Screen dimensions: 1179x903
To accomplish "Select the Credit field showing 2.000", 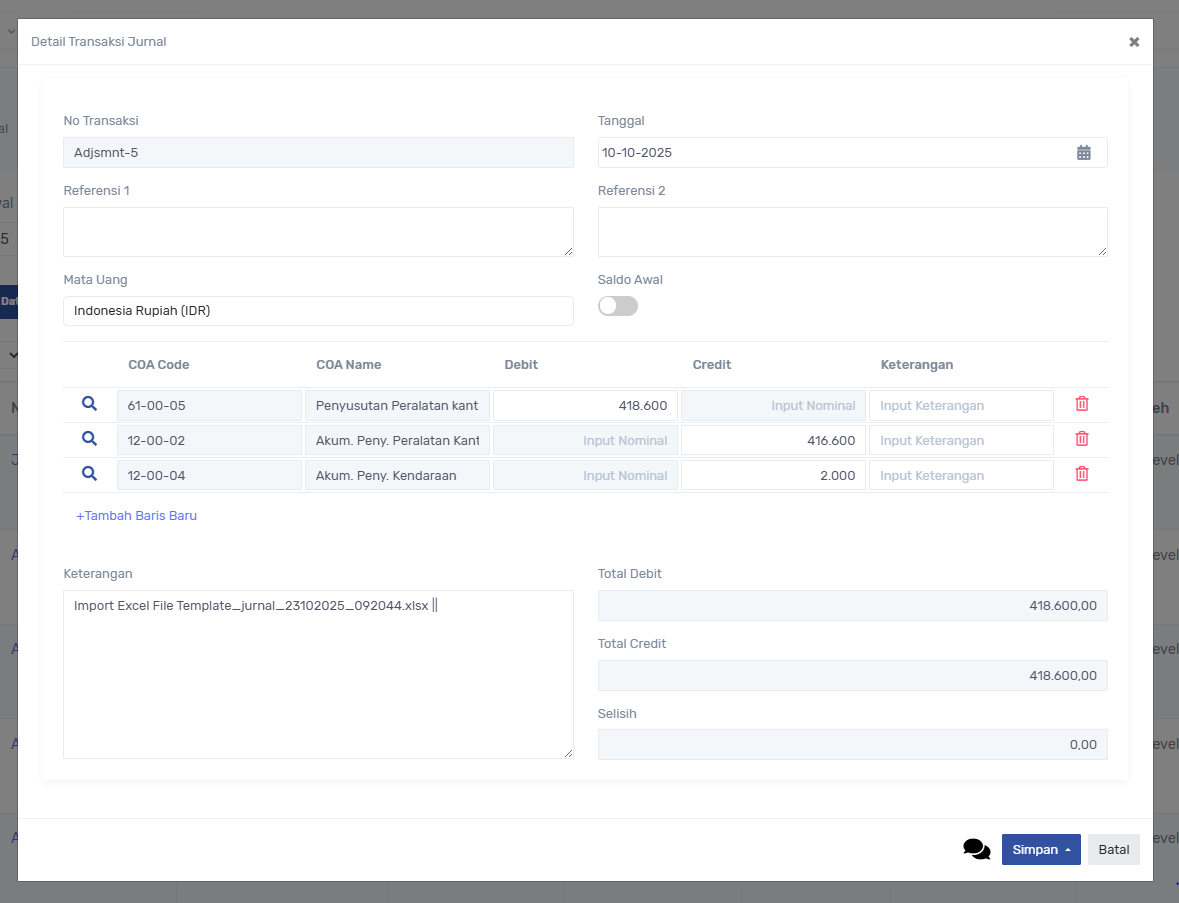I will 772,476.
